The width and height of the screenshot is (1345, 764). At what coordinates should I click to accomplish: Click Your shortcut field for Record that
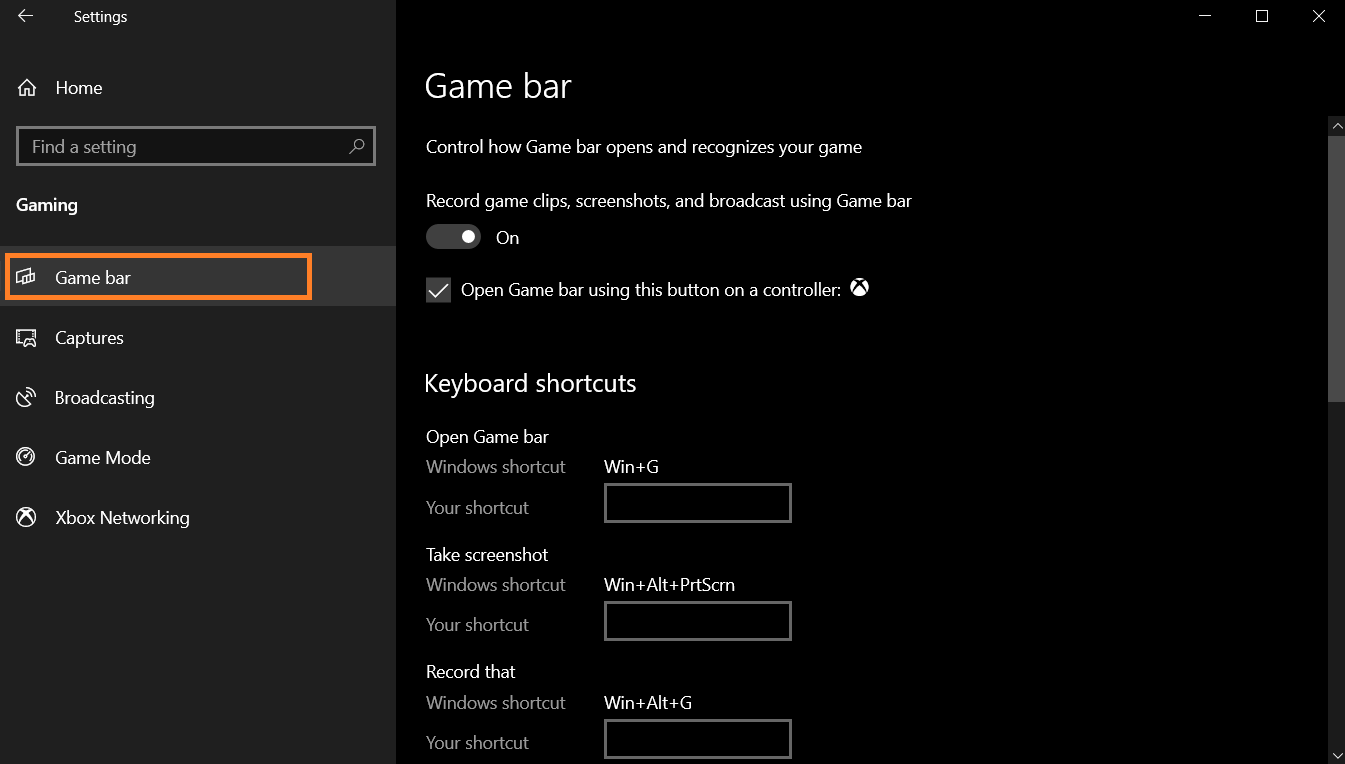click(698, 739)
